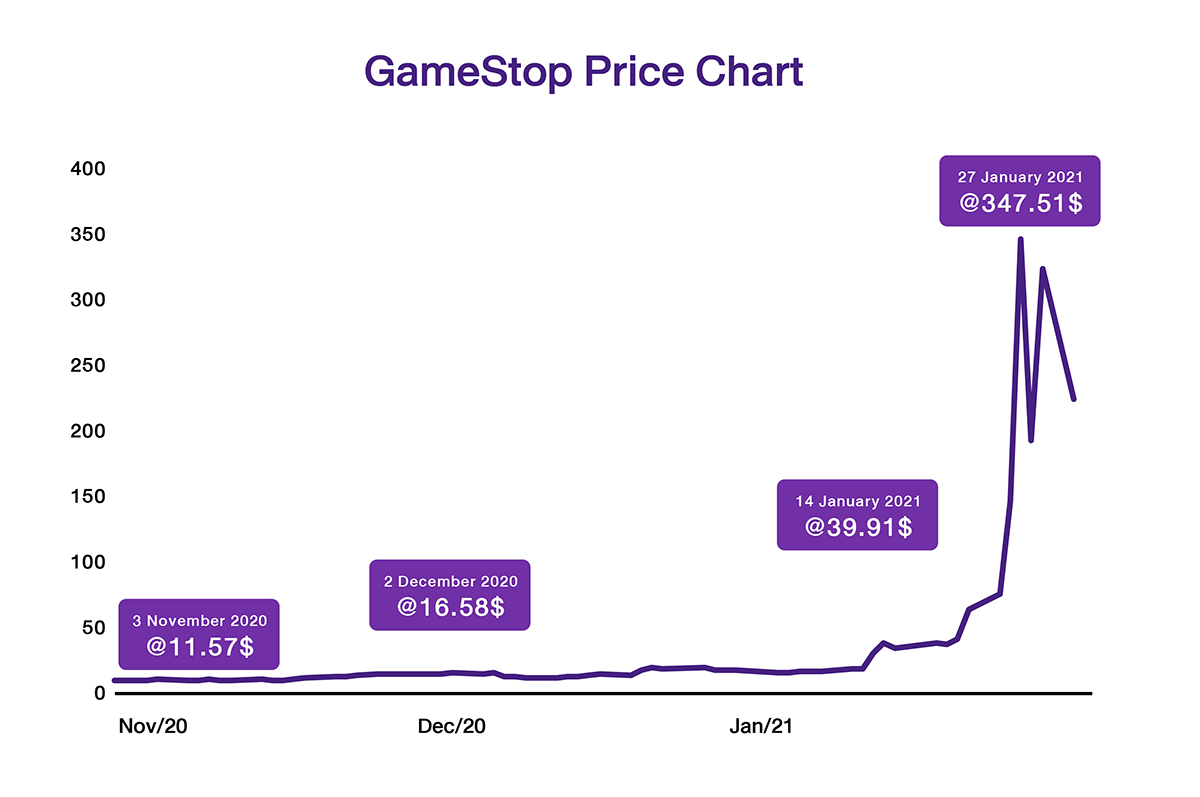Click the 0 y-axis value
This screenshot has height=797, width=1200.
[x=98, y=693]
